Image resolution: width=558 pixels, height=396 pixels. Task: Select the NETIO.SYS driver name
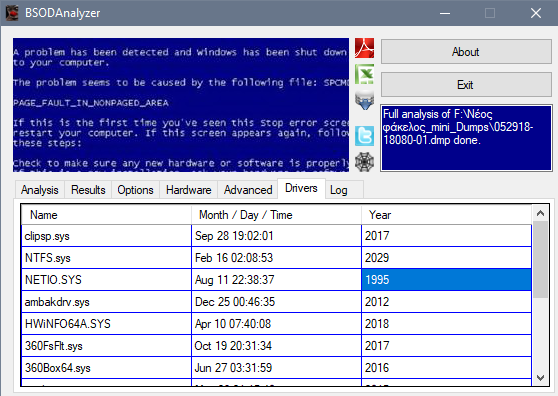[x=106, y=280]
